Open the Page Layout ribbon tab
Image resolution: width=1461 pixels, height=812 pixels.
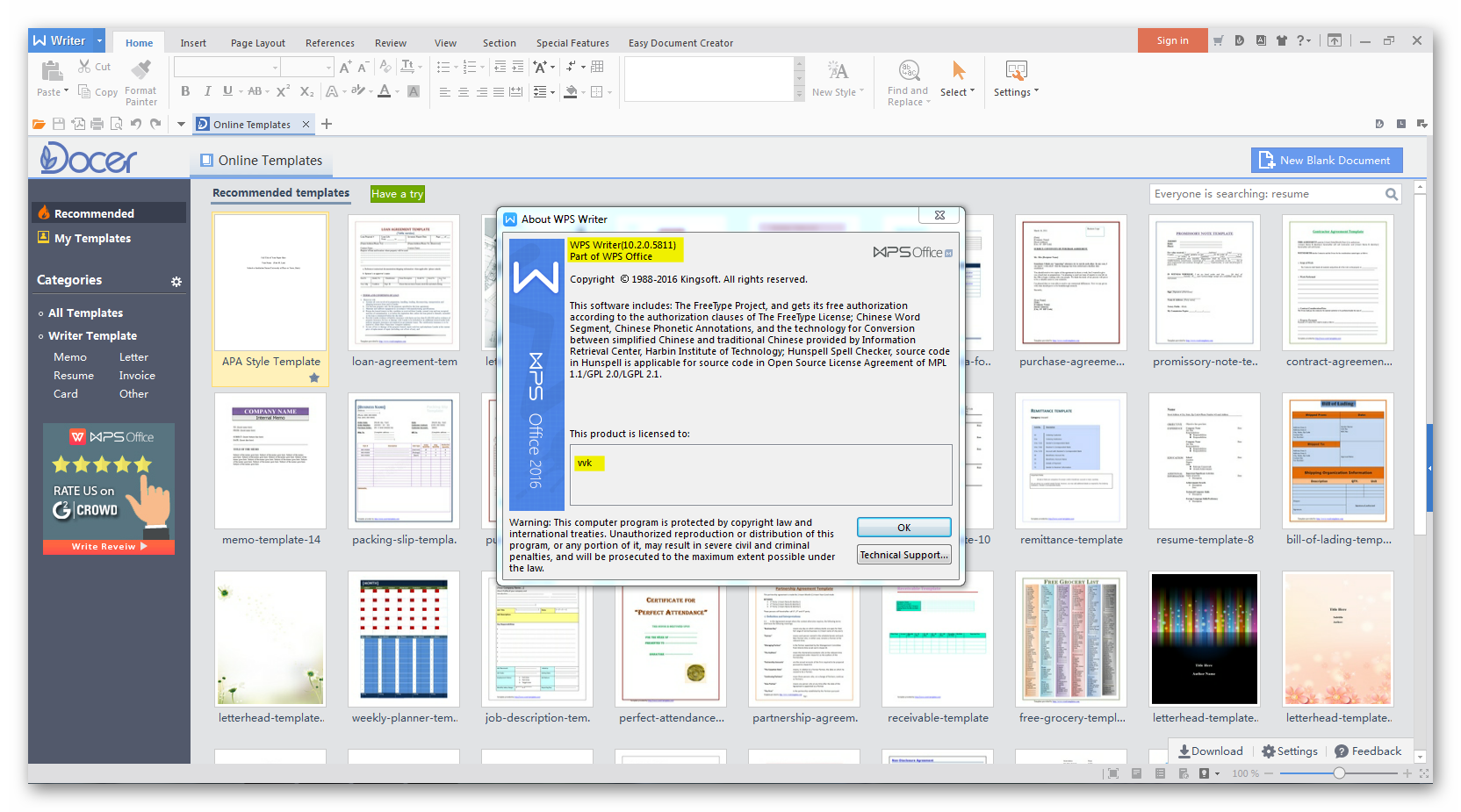[x=258, y=43]
